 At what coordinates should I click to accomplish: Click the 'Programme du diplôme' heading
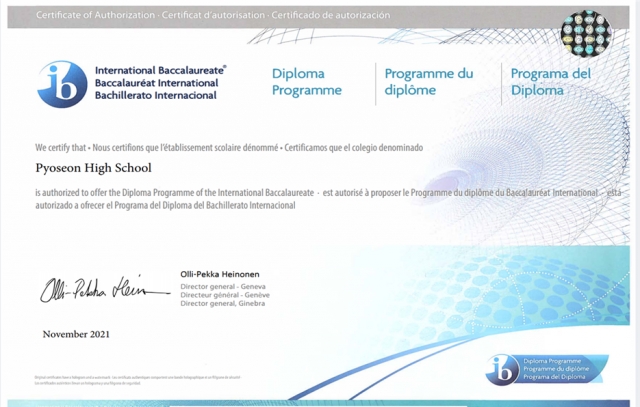[x=429, y=82]
